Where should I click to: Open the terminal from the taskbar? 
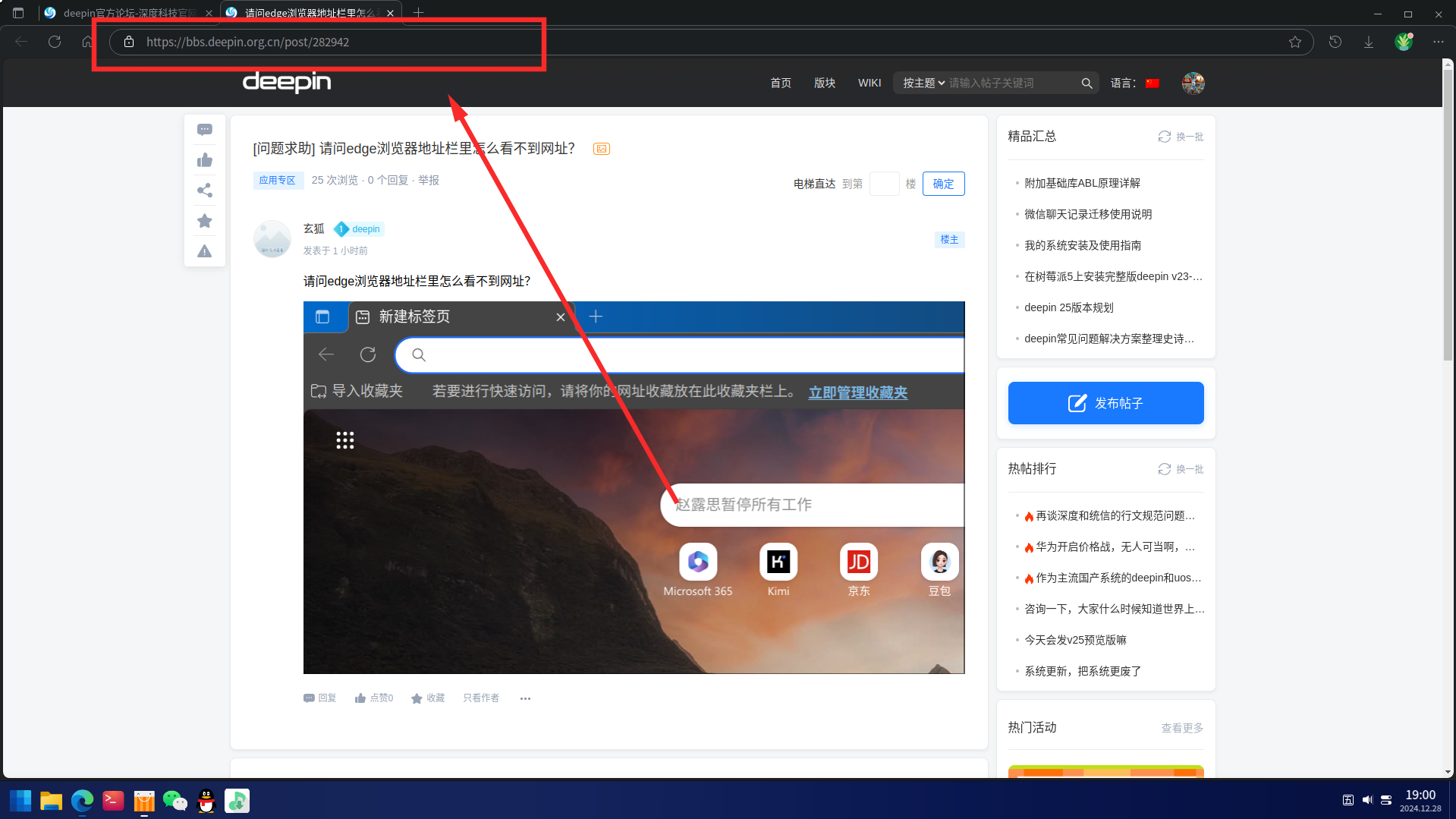[113, 801]
